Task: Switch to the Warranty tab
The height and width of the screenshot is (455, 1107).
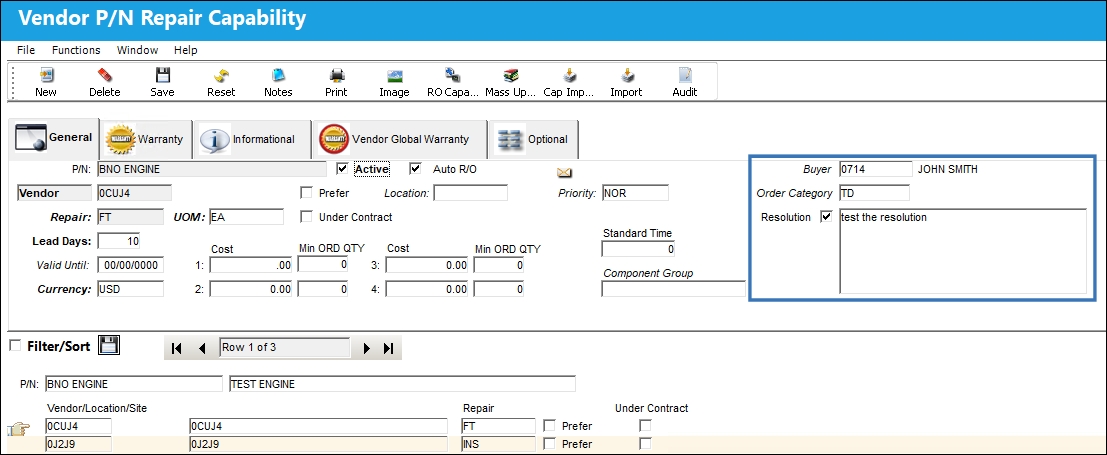Action: click(x=146, y=139)
